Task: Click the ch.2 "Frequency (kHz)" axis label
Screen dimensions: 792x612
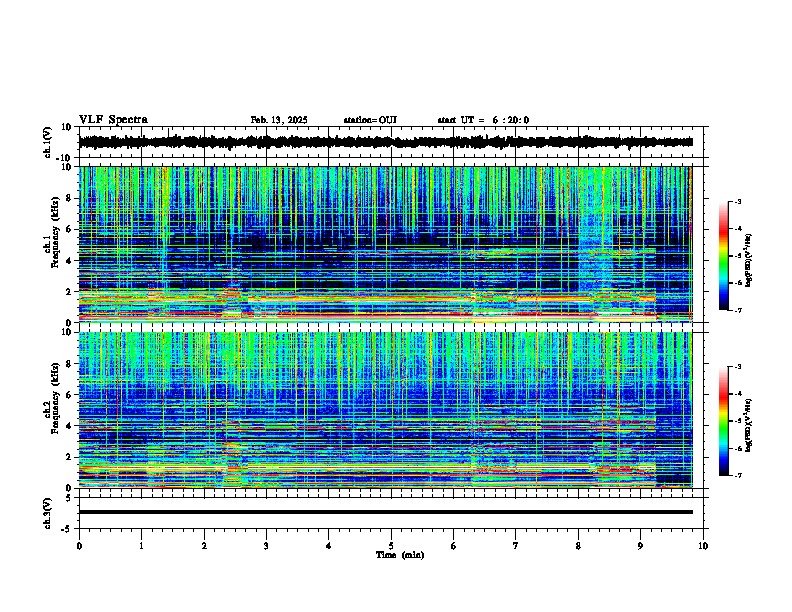Action: [x=55, y=398]
